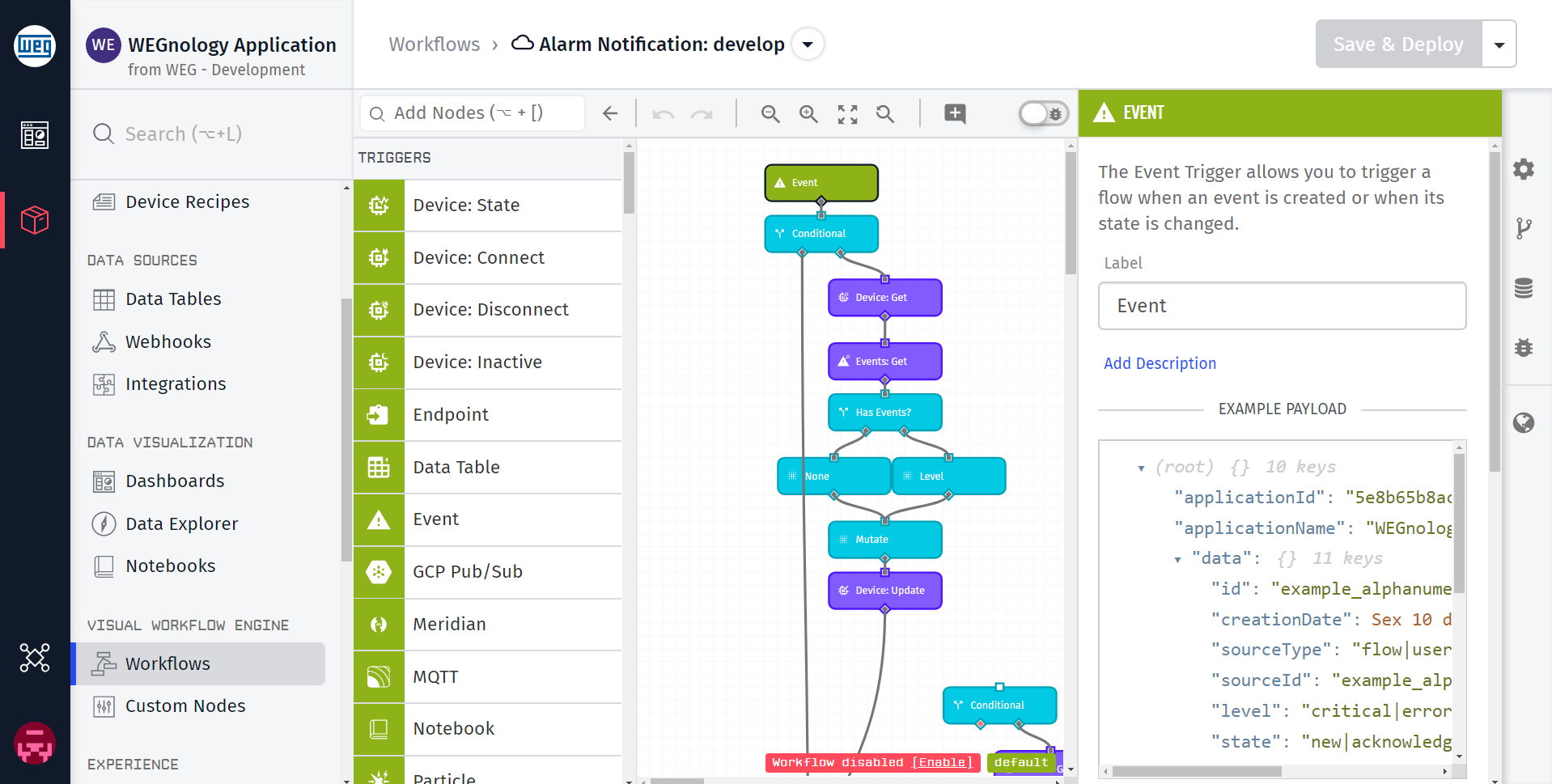Click the undo icon
The width and height of the screenshot is (1552, 784).
664,114
